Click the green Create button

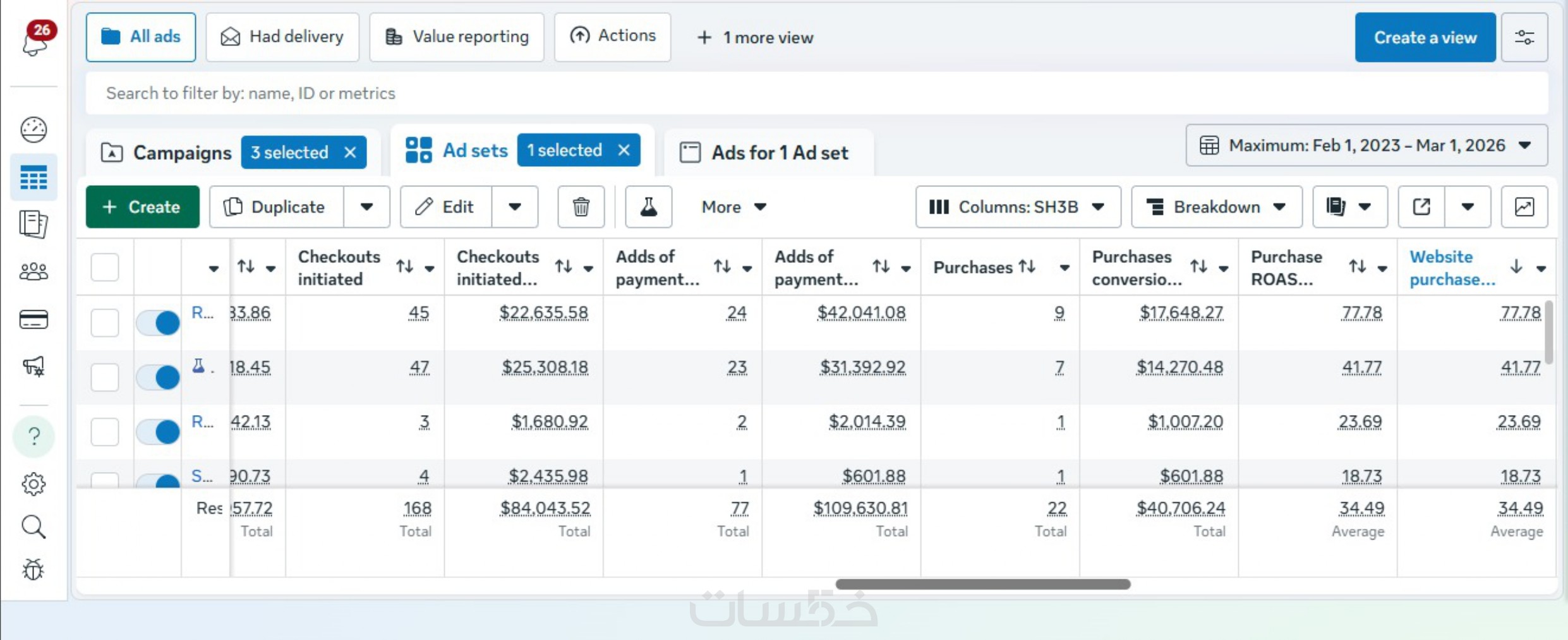142,207
